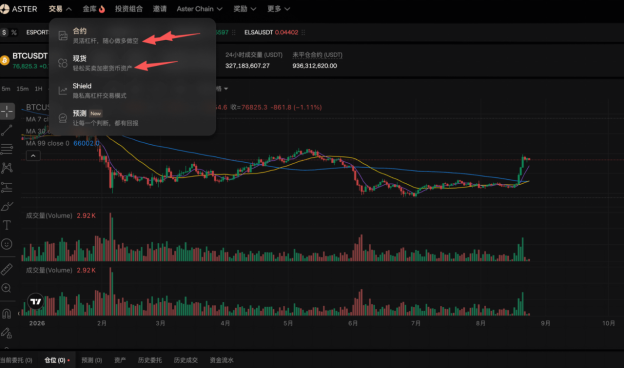624x368 pixels.
Task: Click the 2月 label on time axis
Action: [101, 323]
